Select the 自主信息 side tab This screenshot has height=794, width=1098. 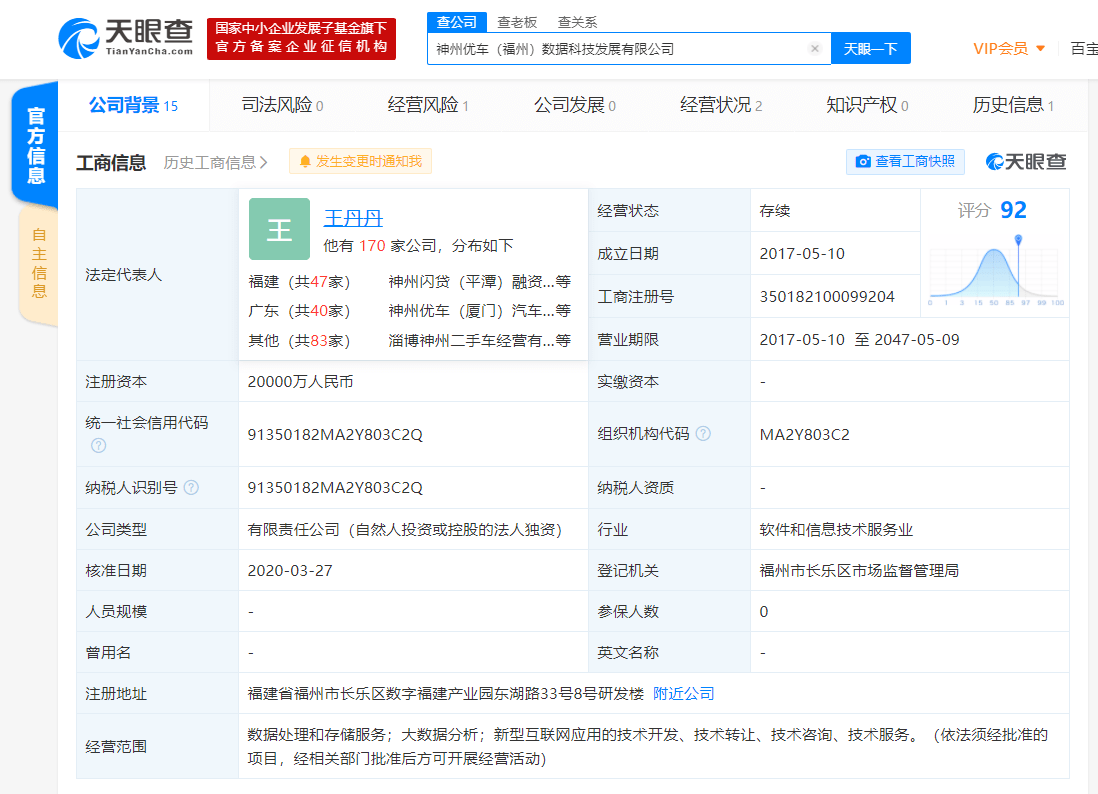click(39, 263)
